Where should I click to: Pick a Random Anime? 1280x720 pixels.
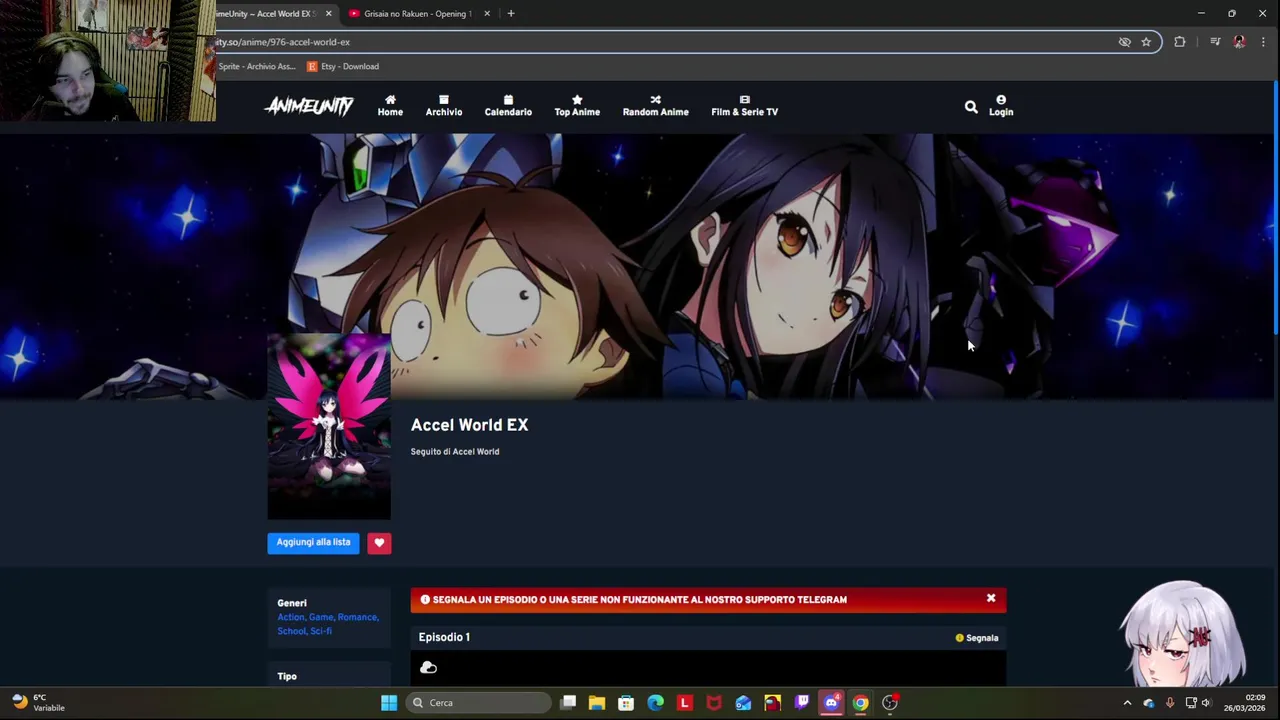(655, 106)
